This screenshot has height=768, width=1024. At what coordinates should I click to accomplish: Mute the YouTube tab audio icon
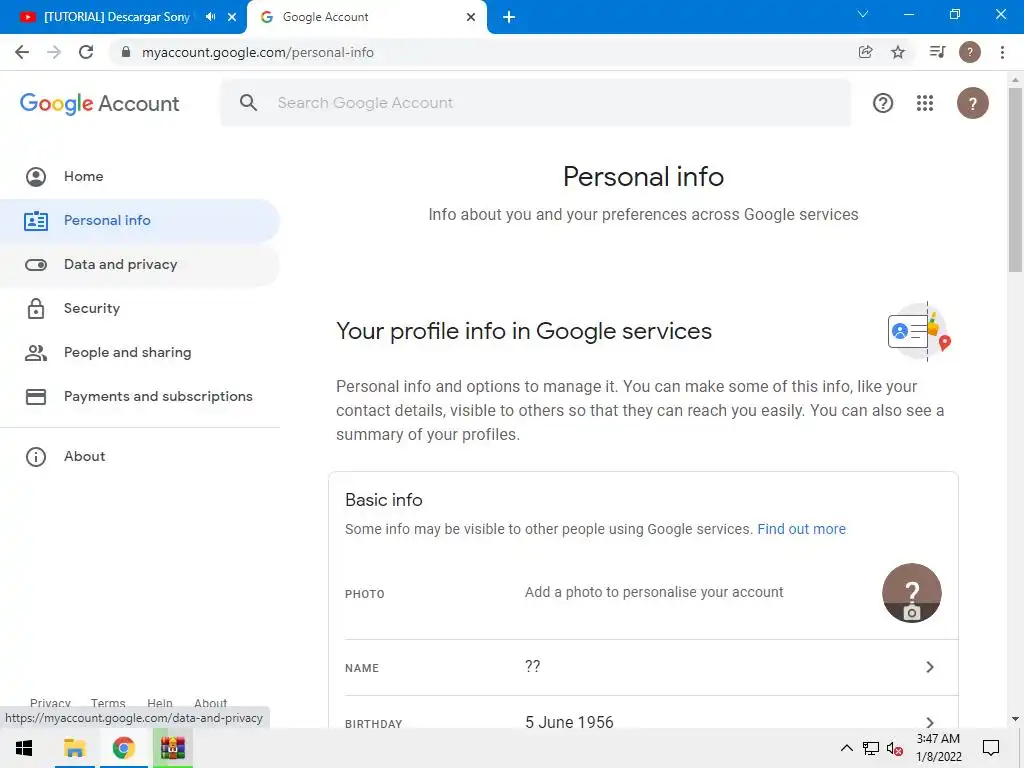(210, 17)
